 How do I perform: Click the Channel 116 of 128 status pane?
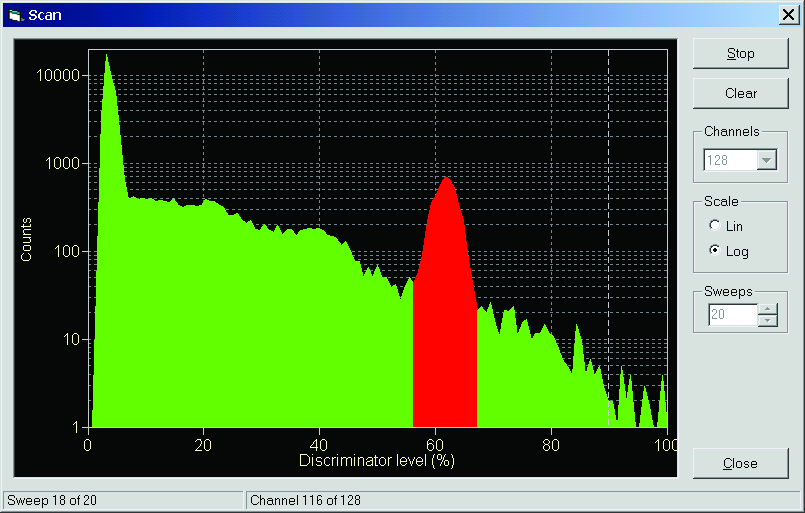(x=523, y=500)
